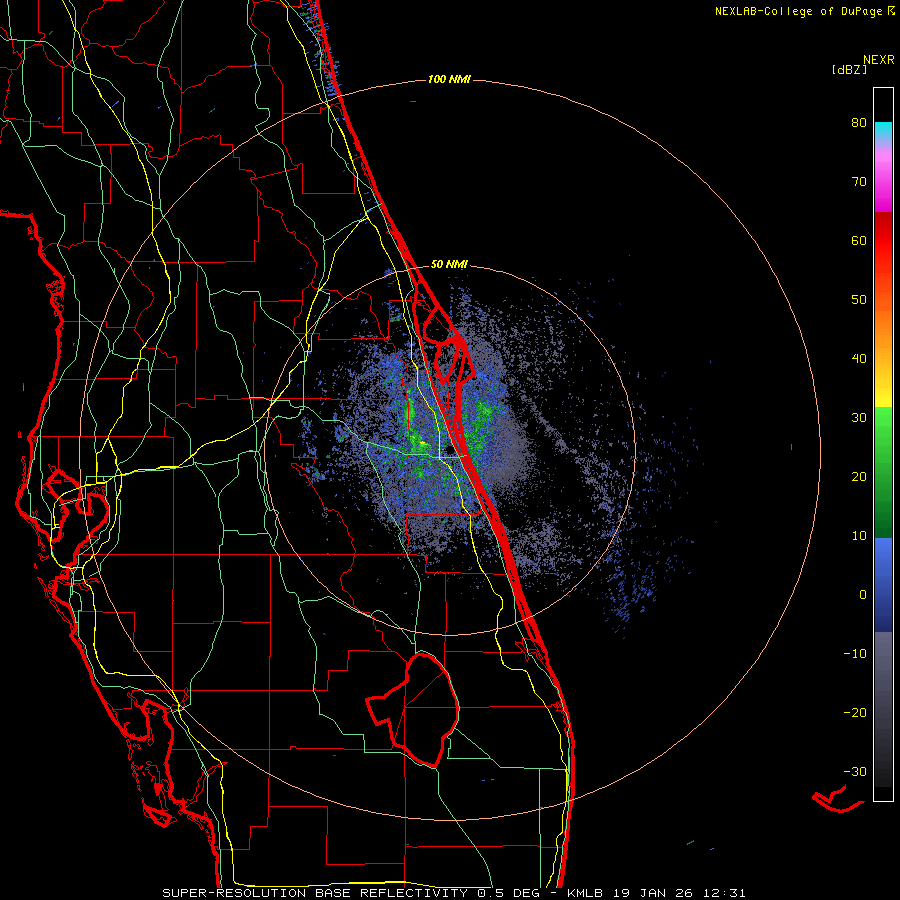The height and width of the screenshot is (900, 900).
Task: Click the 10 dBZ scale value
Action: (x=859, y=536)
